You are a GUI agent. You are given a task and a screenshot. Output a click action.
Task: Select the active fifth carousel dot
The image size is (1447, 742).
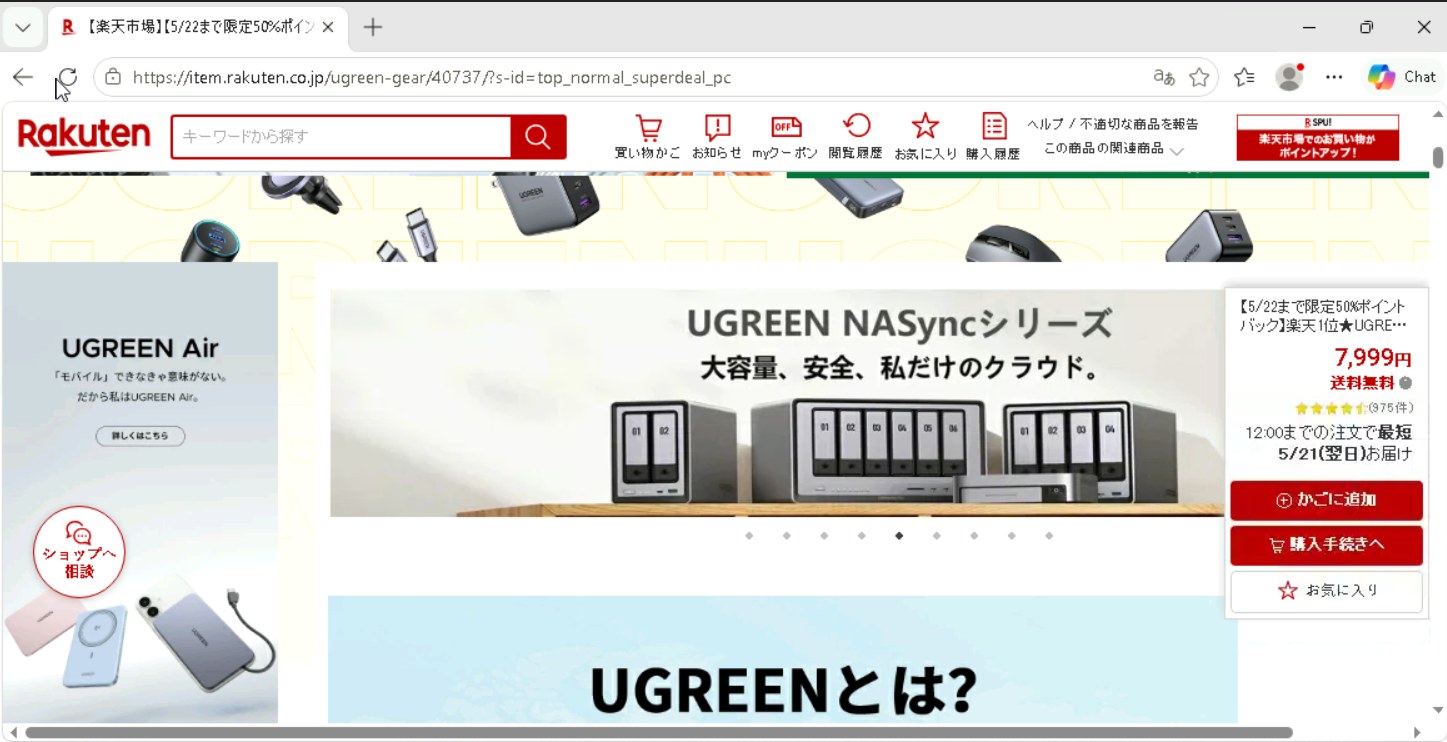coord(899,536)
